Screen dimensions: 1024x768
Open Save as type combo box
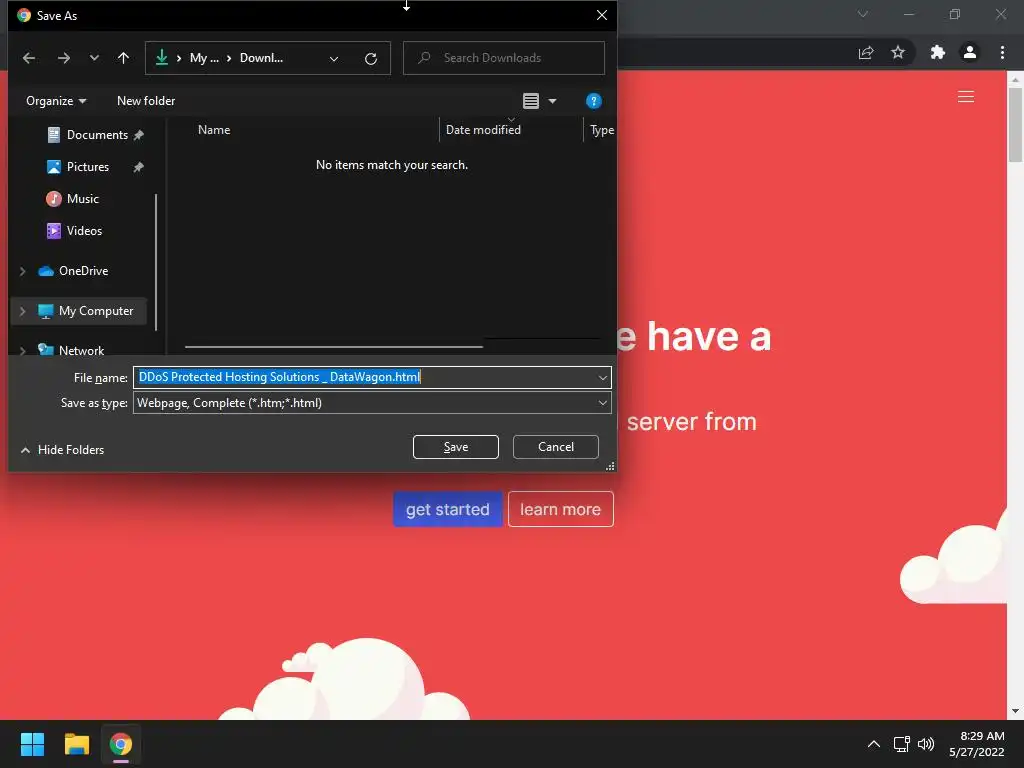click(372, 403)
